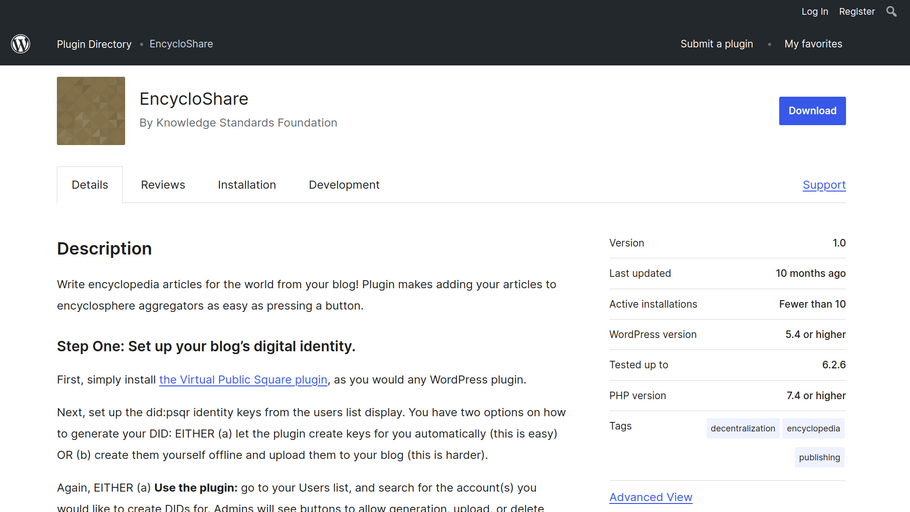Click the 'Tested up to' label
Image resolution: width=910 pixels, height=512 pixels.
(639, 365)
